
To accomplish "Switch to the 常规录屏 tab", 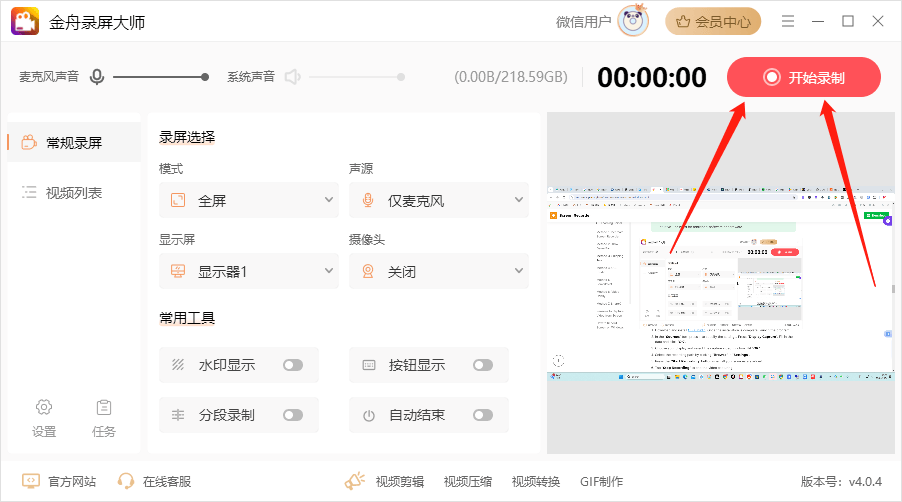I will click(x=74, y=142).
